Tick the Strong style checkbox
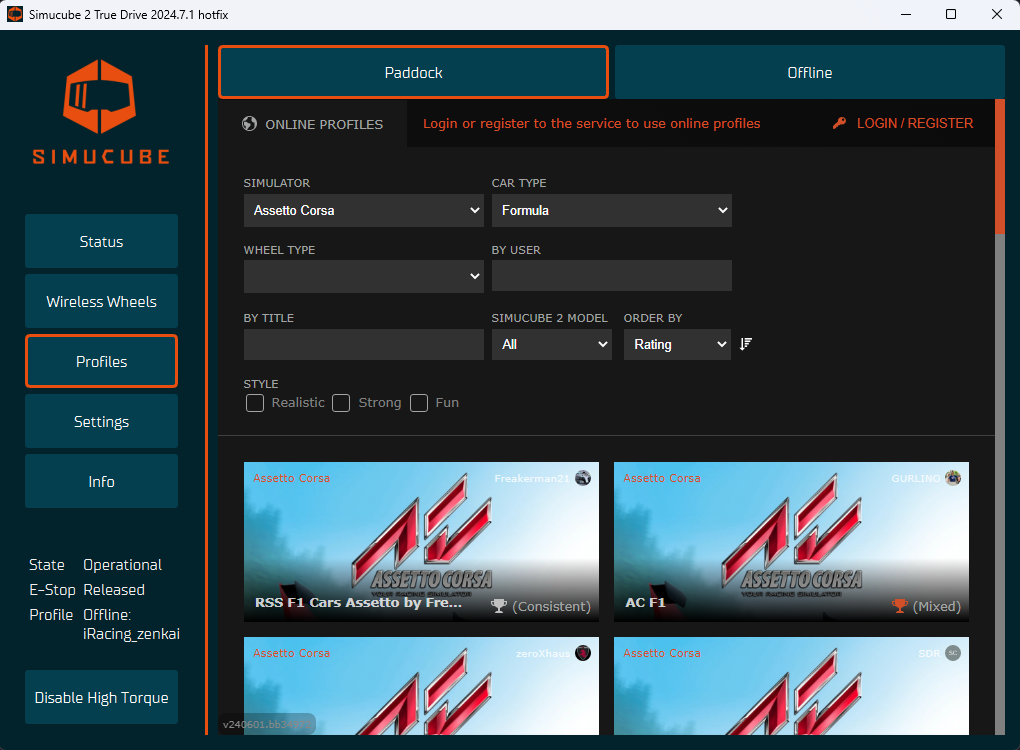 [x=341, y=403]
